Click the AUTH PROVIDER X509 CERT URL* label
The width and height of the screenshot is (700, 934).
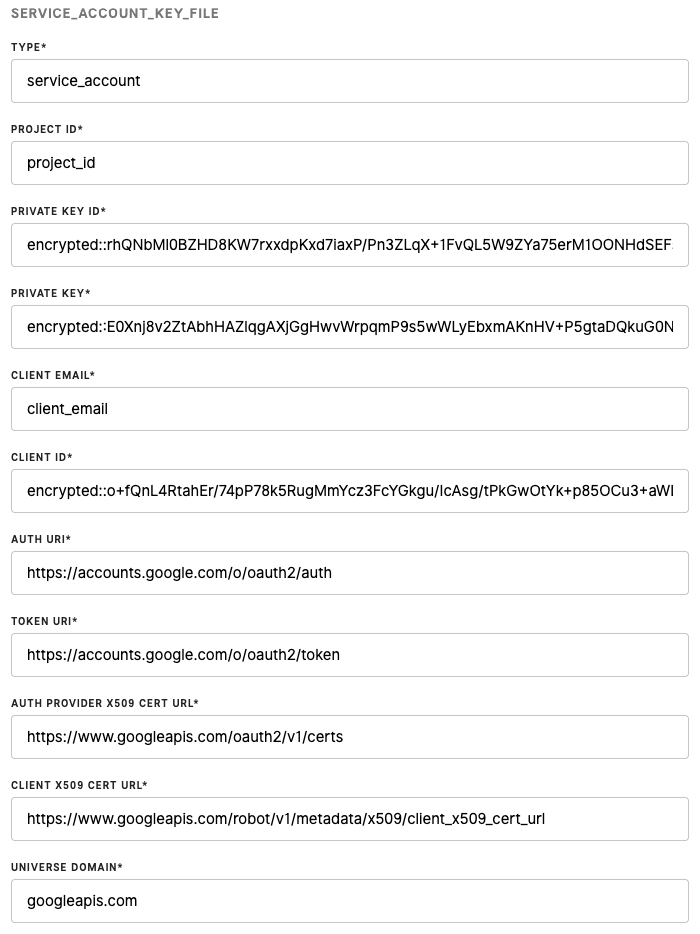105,704
